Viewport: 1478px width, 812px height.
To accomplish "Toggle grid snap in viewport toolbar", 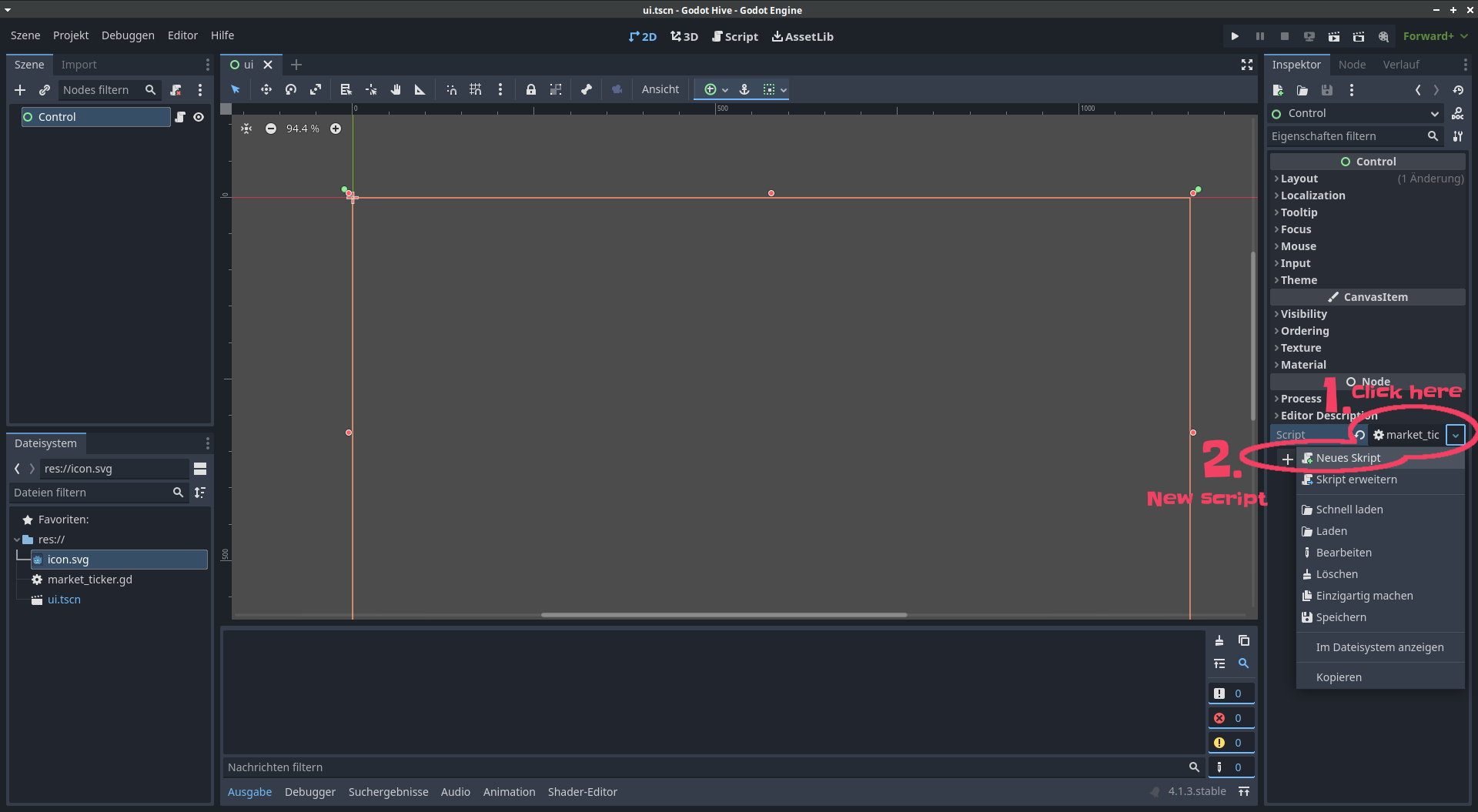I will [476, 89].
